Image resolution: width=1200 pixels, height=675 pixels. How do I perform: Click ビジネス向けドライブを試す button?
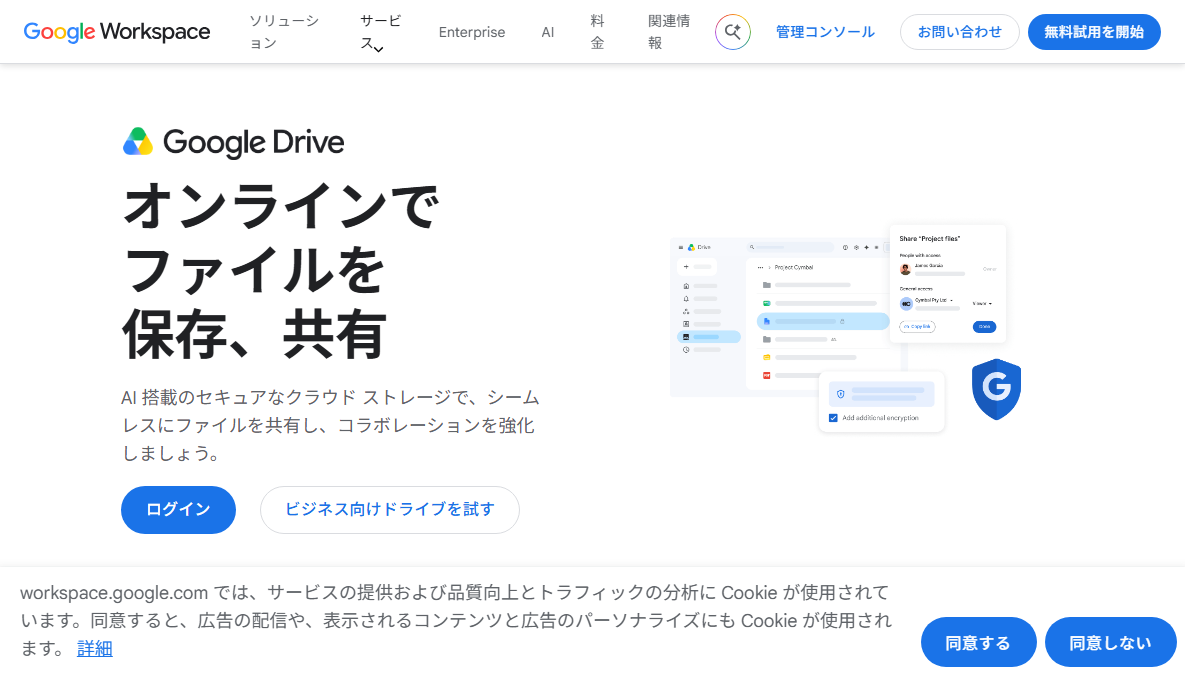pos(390,510)
